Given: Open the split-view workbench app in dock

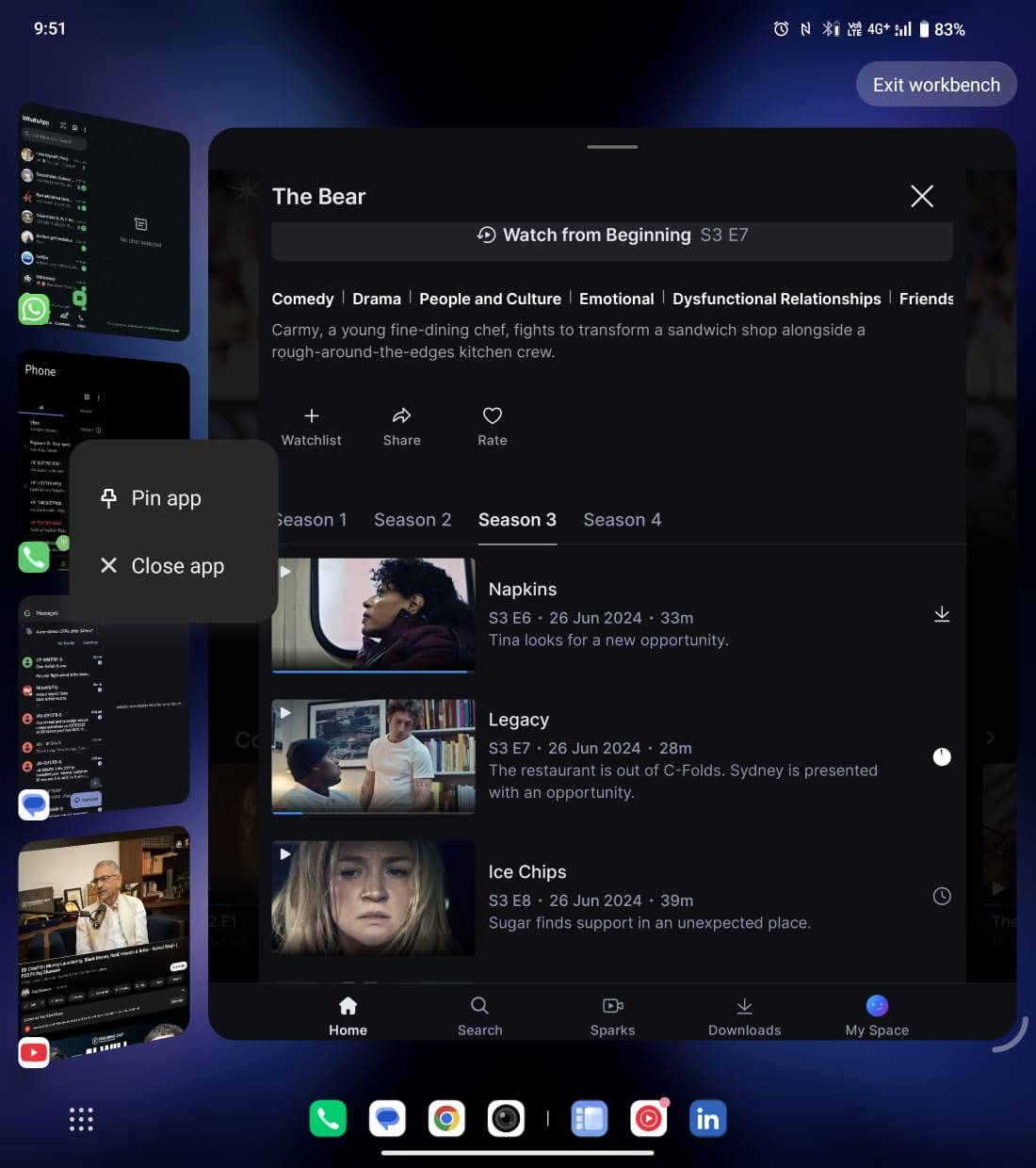Looking at the screenshot, I should (x=590, y=1119).
